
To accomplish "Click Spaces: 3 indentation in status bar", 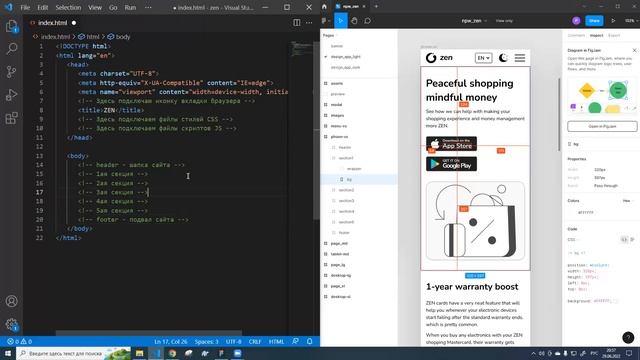I will [x=207, y=341].
